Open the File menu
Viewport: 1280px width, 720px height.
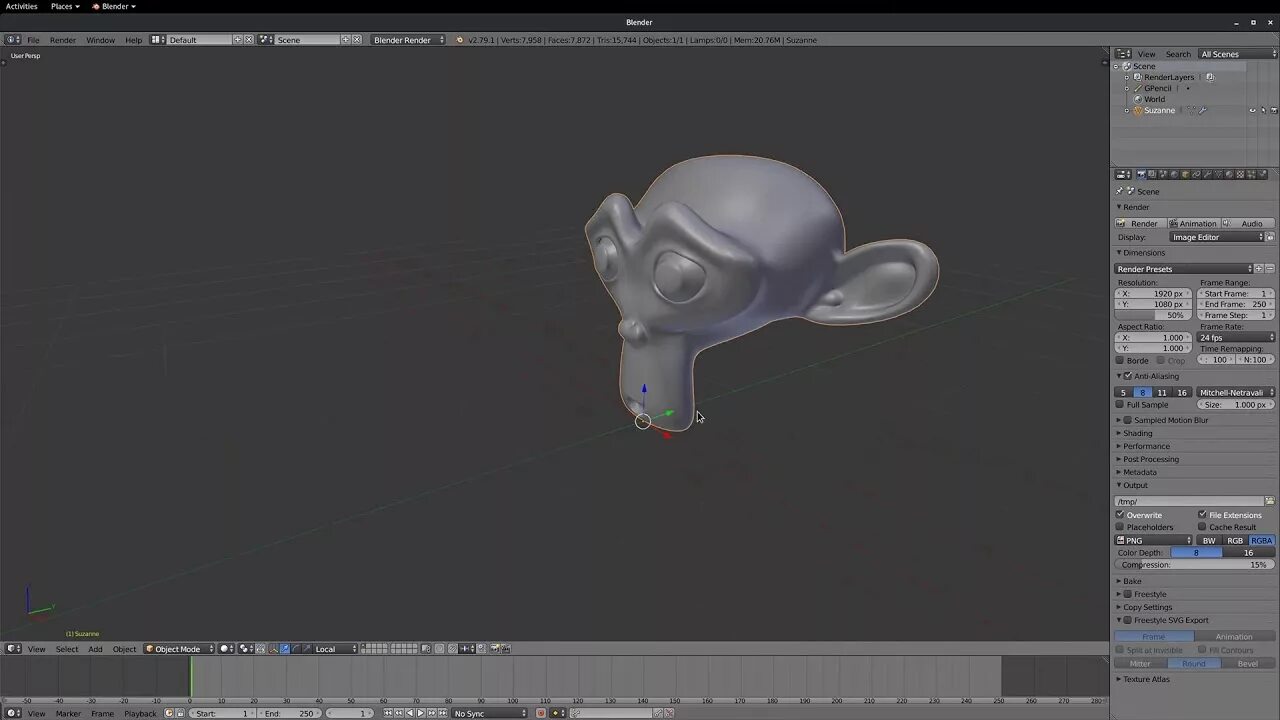pyautogui.click(x=33, y=40)
